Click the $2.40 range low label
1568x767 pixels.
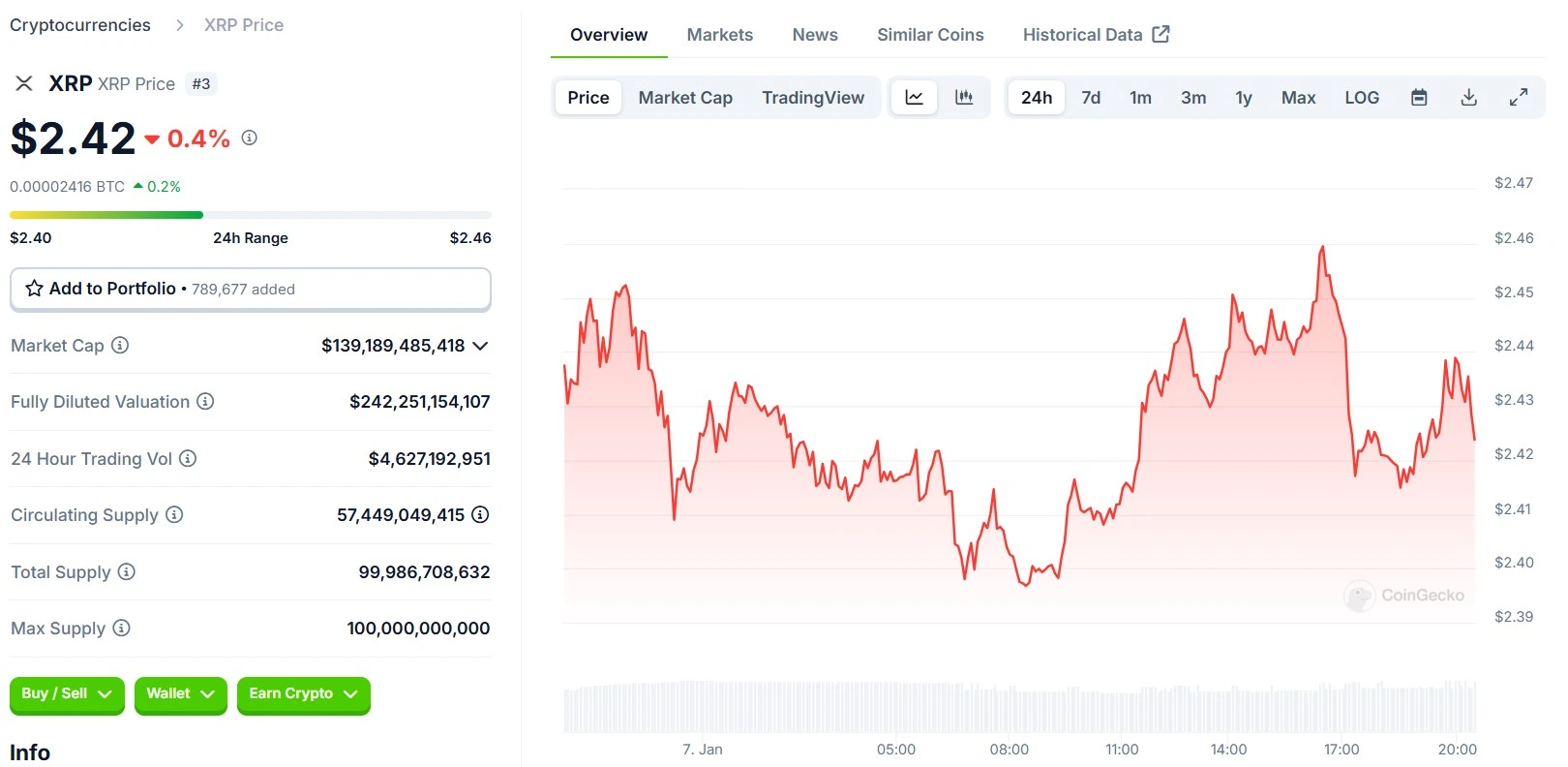coord(31,238)
